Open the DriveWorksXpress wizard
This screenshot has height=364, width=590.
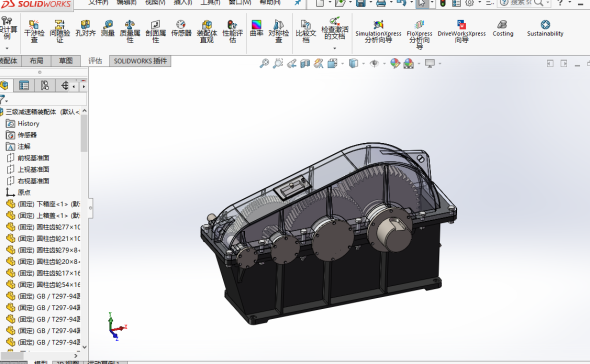(x=462, y=31)
